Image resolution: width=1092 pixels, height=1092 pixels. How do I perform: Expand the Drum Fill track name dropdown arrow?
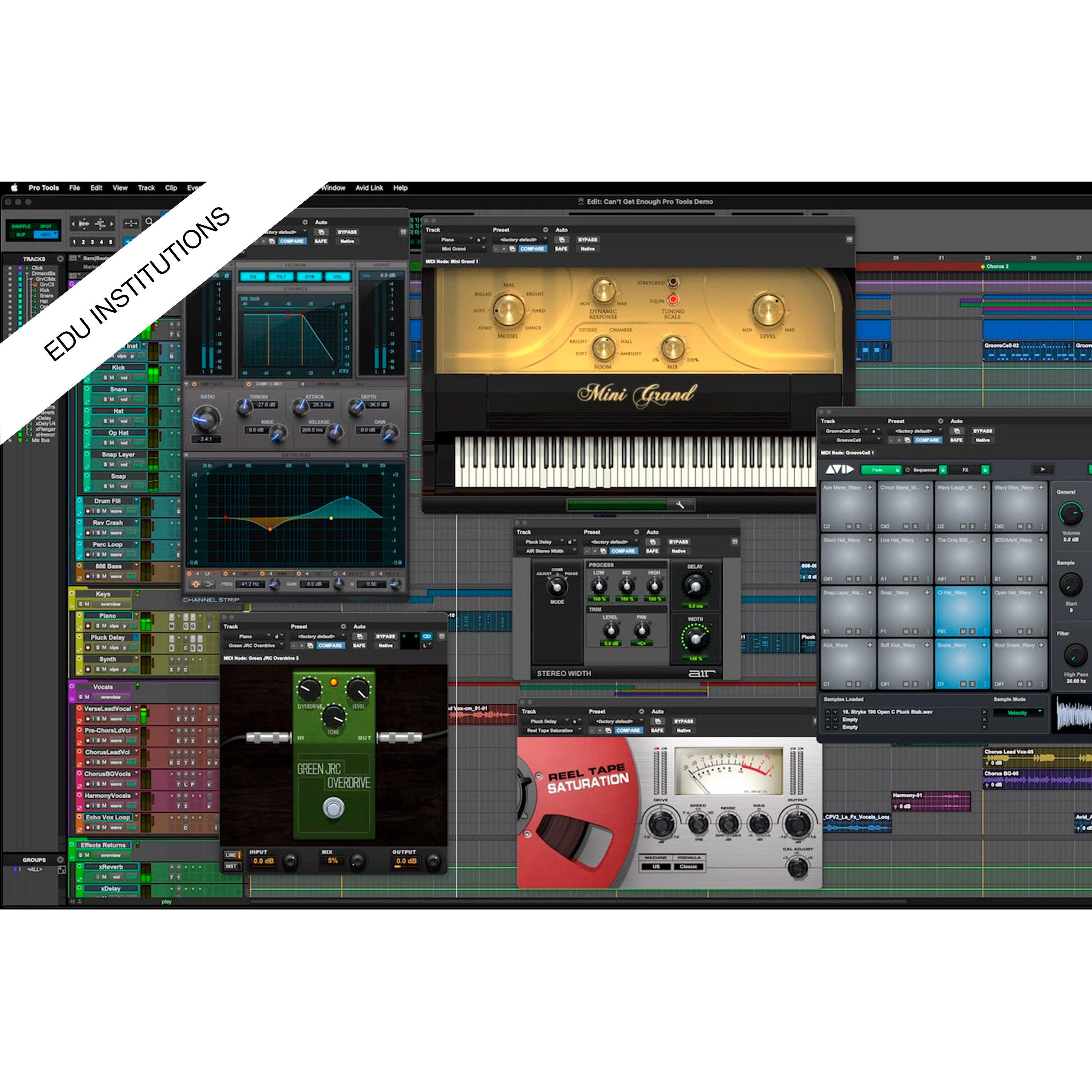[137, 499]
